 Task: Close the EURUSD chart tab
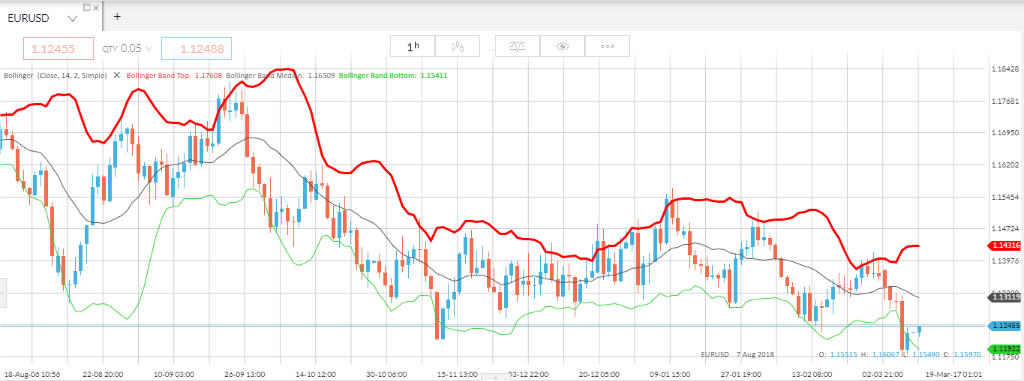pos(97,7)
